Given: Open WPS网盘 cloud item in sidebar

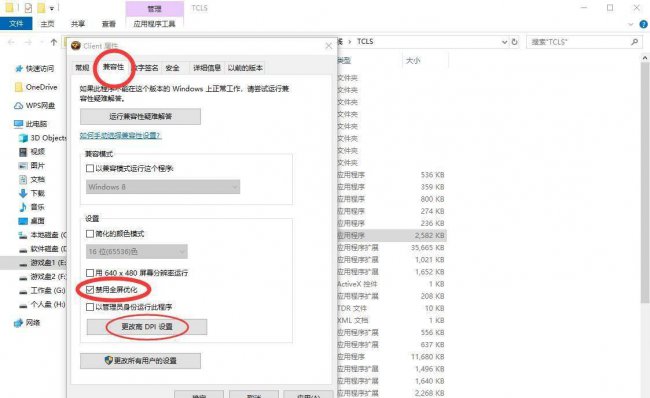Looking at the screenshot, I should (x=35, y=106).
